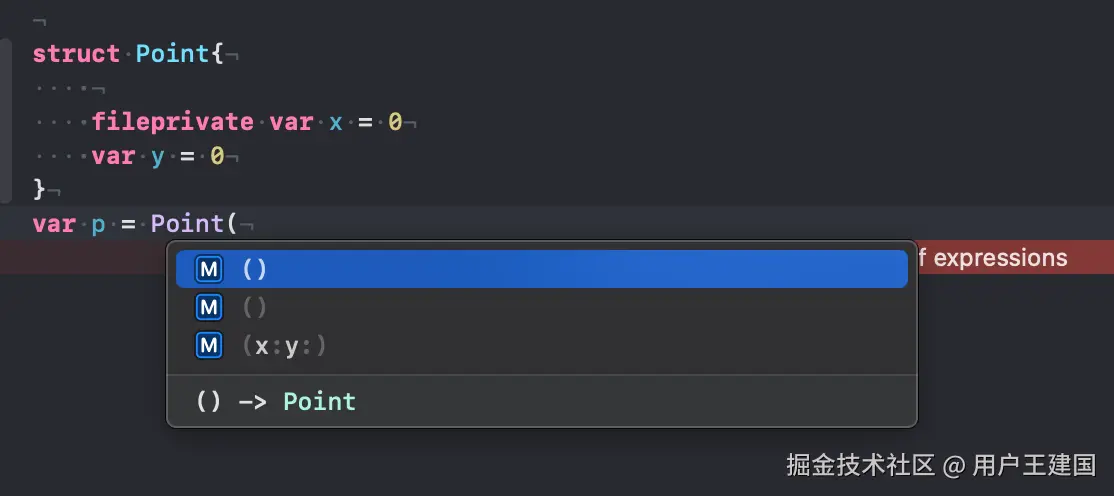The height and width of the screenshot is (496, 1114).
Task: Click the M icon on the highlighted suggestion
Action: [208, 269]
